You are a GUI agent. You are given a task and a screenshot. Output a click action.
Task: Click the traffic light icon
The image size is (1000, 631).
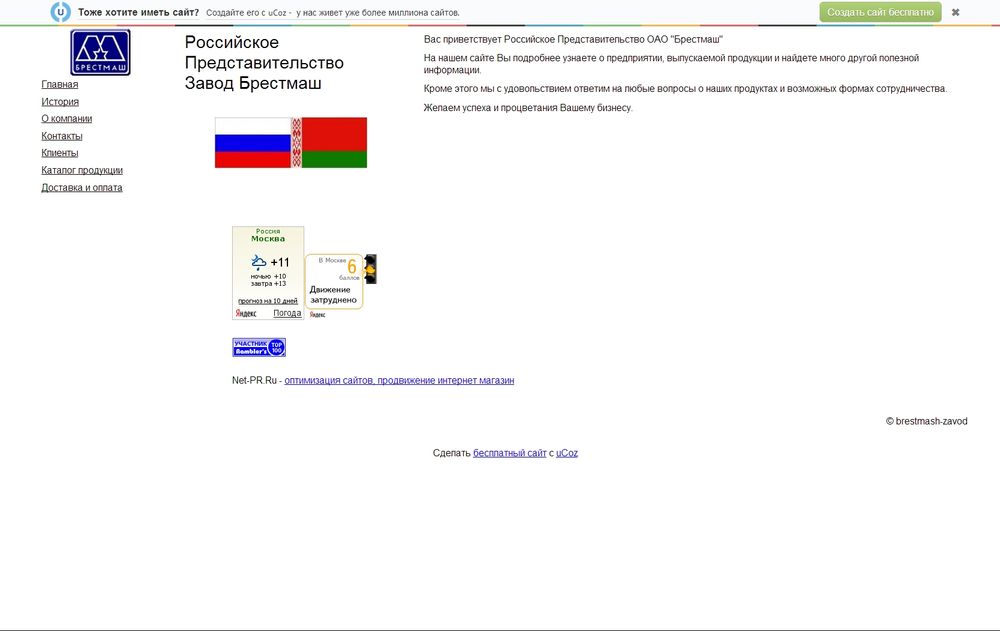coord(370,269)
